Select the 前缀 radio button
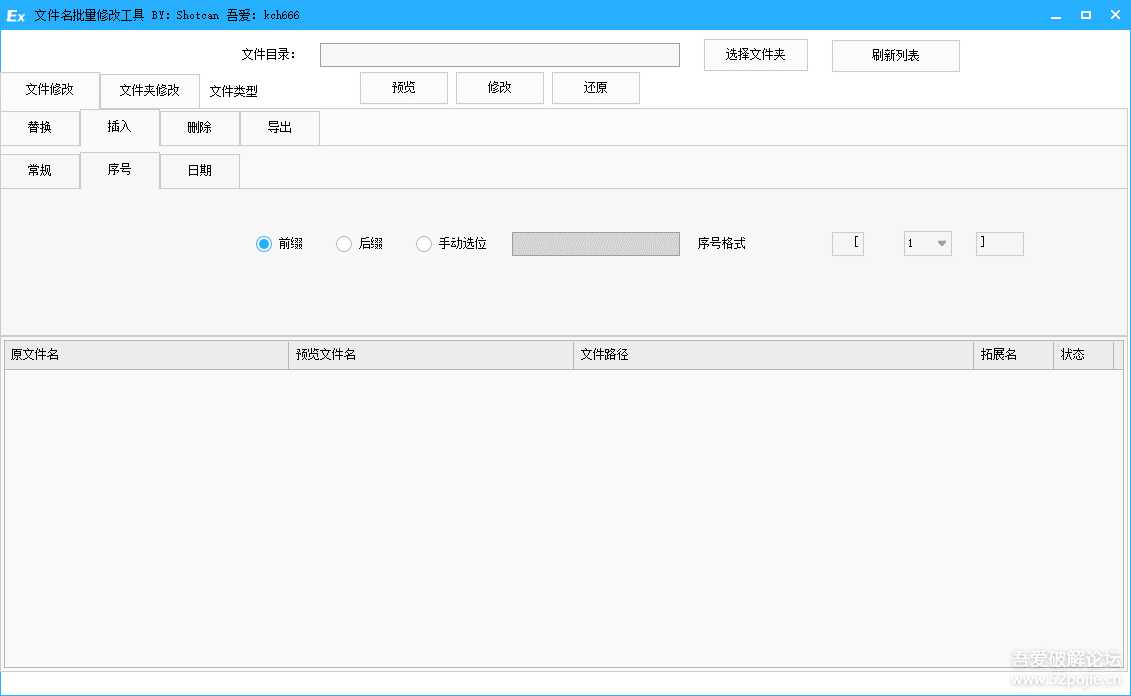The height and width of the screenshot is (696, 1131). 264,243
